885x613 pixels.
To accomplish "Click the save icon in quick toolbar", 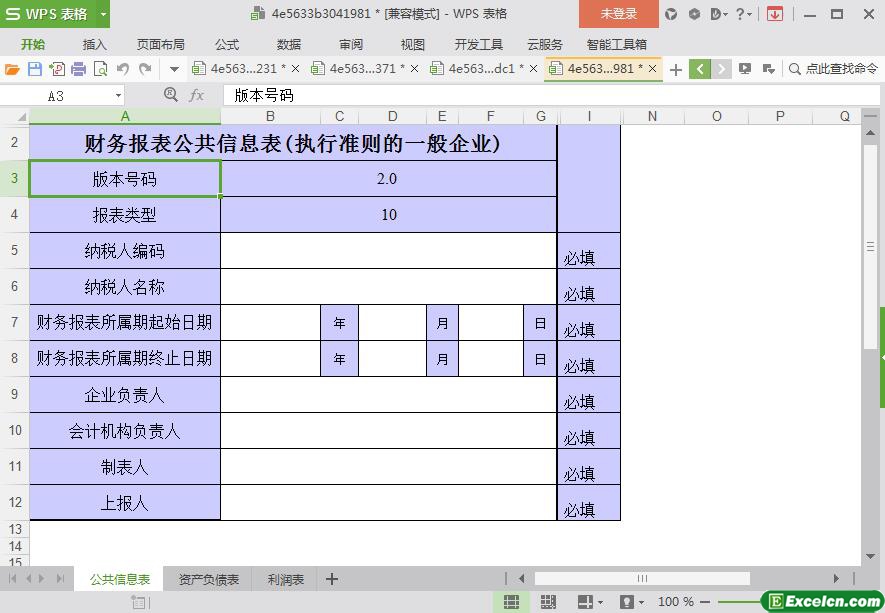I will [34, 69].
